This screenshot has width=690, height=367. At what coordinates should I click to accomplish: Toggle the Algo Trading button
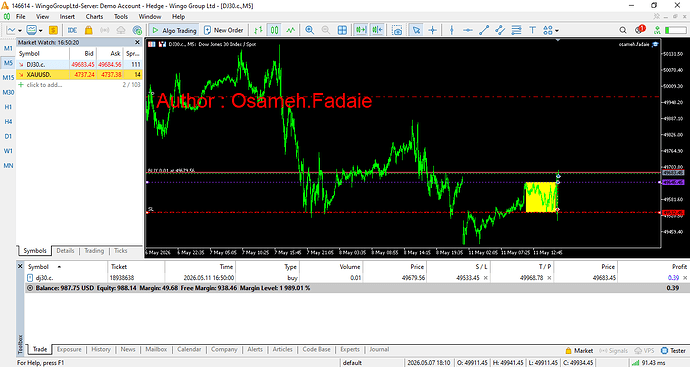174,30
